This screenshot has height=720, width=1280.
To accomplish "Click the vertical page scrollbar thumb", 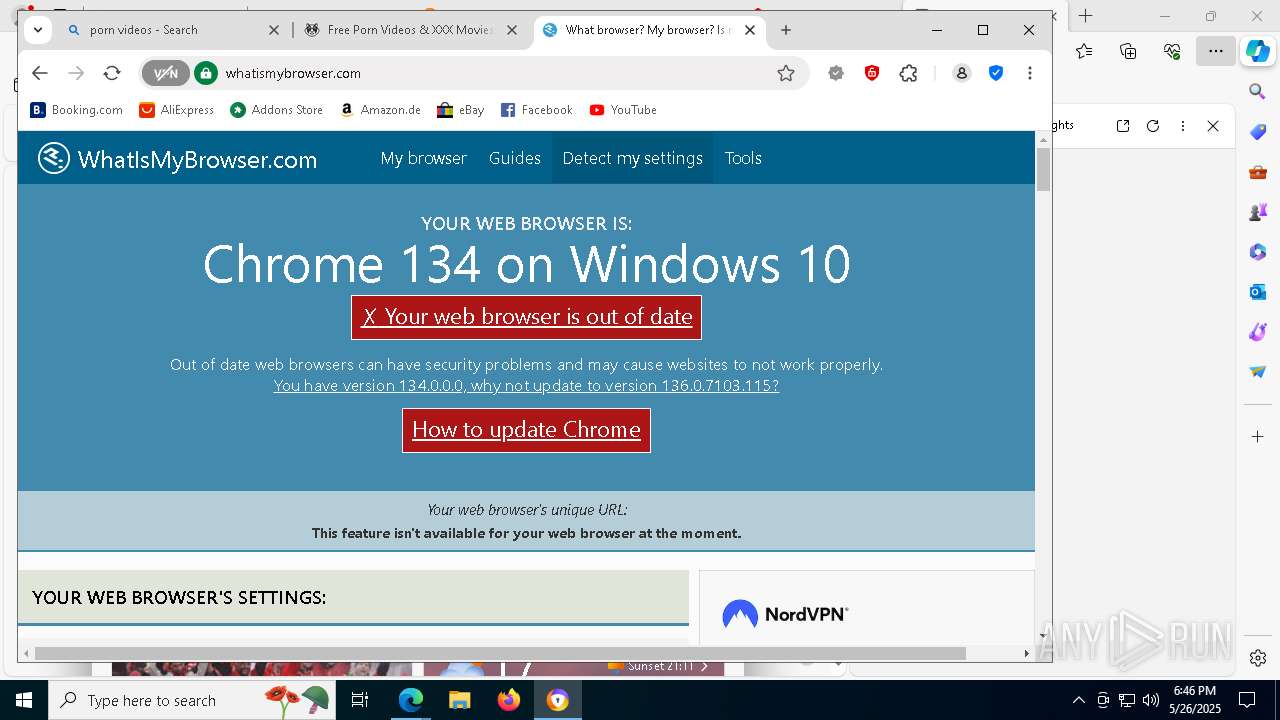I will pos(1043,169).
